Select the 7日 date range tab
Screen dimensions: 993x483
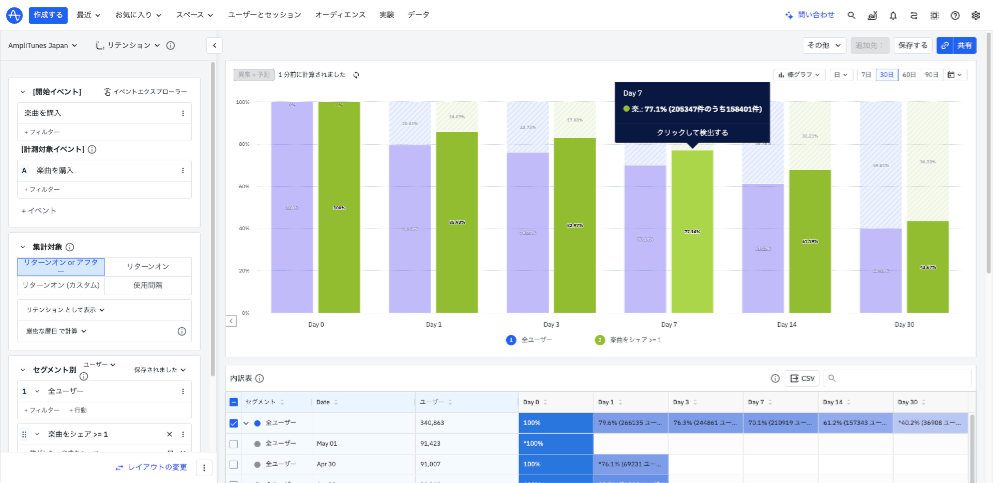pyautogui.click(x=865, y=74)
